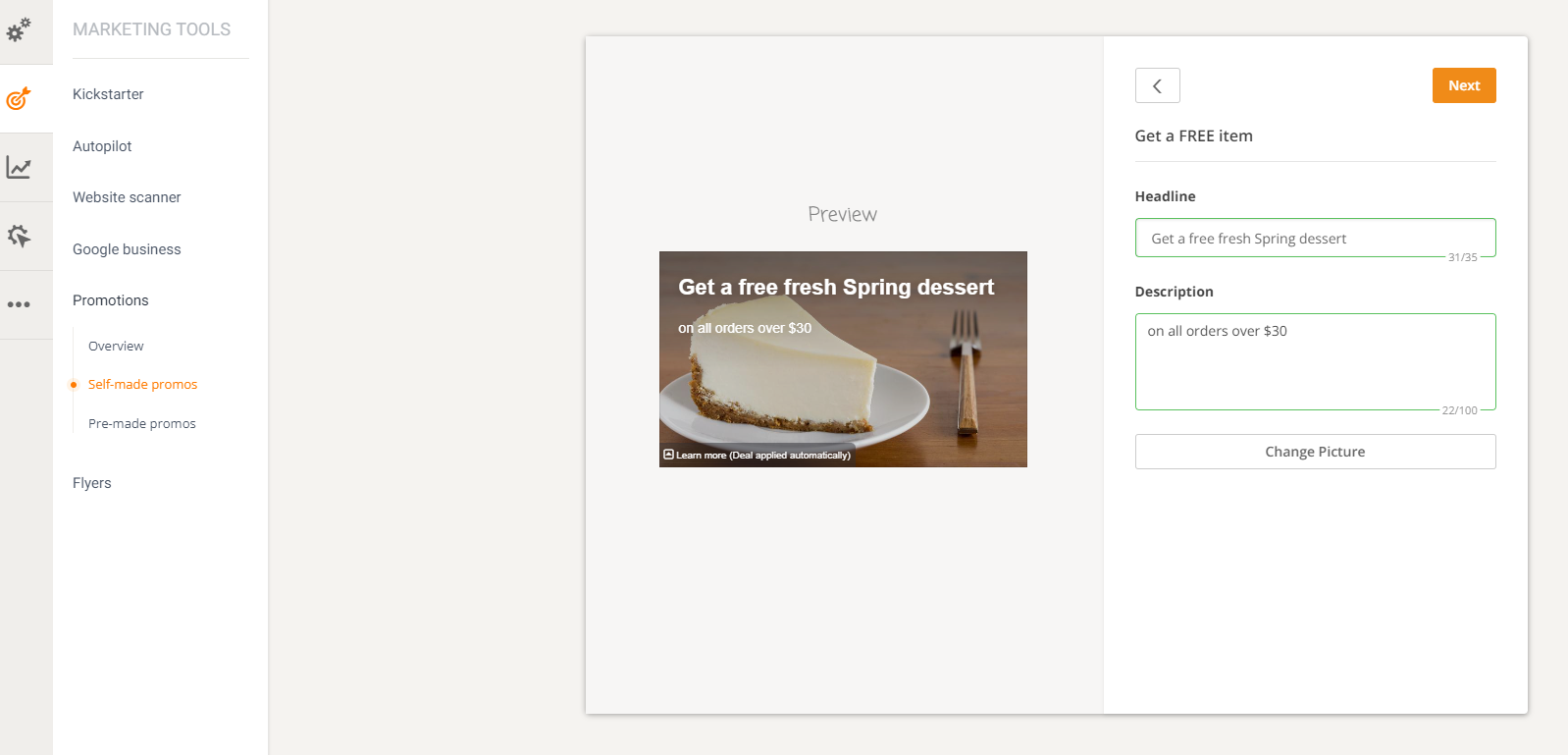Open Kickstarter in Marketing Tools
This screenshot has height=755, width=1568.
pyautogui.click(x=108, y=94)
